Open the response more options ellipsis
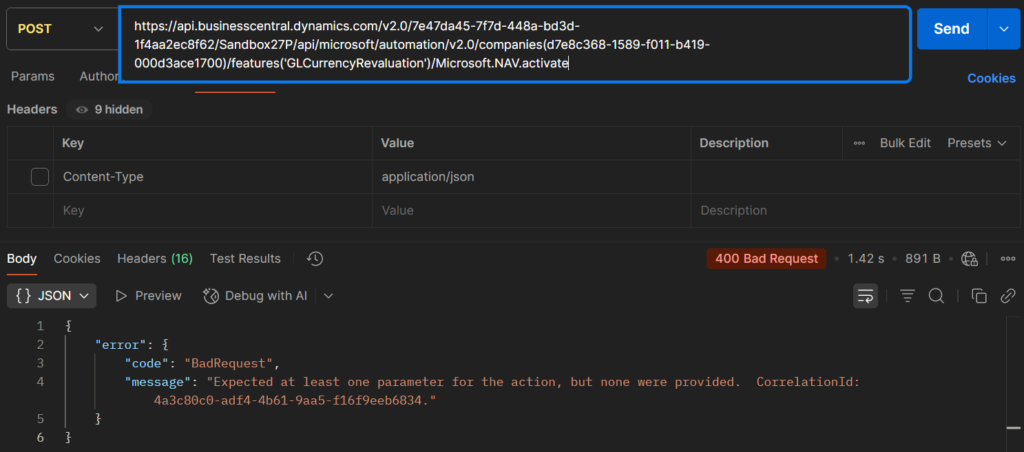The width and height of the screenshot is (1024, 452). coord(1005,259)
